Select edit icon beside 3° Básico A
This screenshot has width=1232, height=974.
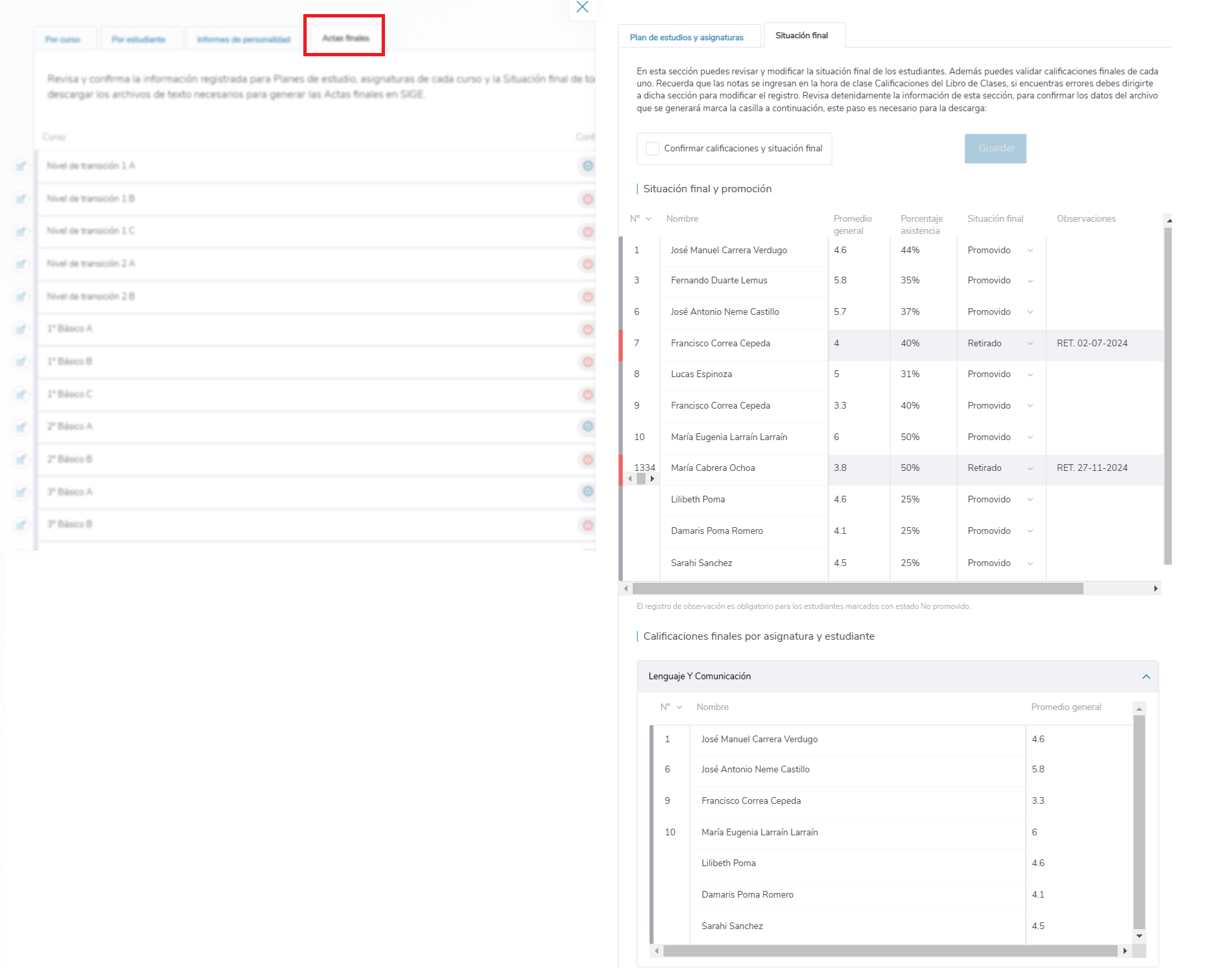point(21,492)
